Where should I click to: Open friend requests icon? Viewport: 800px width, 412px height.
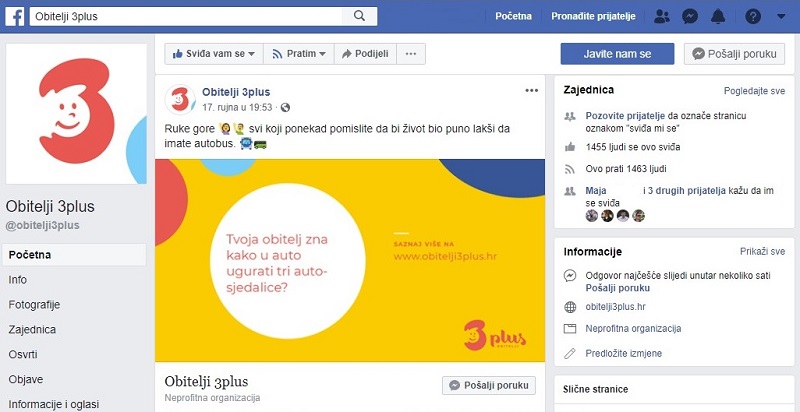click(662, 16)
